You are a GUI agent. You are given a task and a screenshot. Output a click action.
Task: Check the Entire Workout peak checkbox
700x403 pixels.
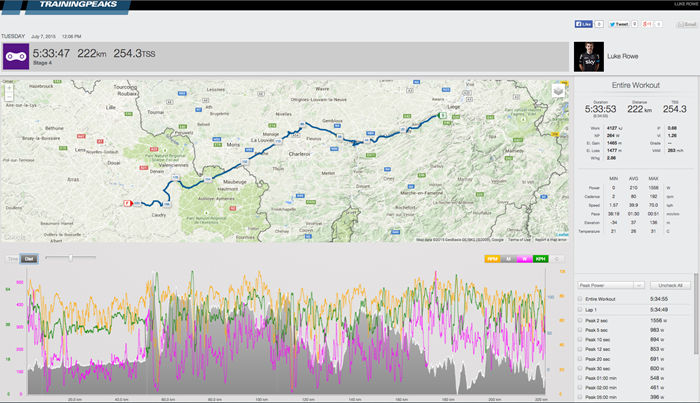[x=580, y=299]
